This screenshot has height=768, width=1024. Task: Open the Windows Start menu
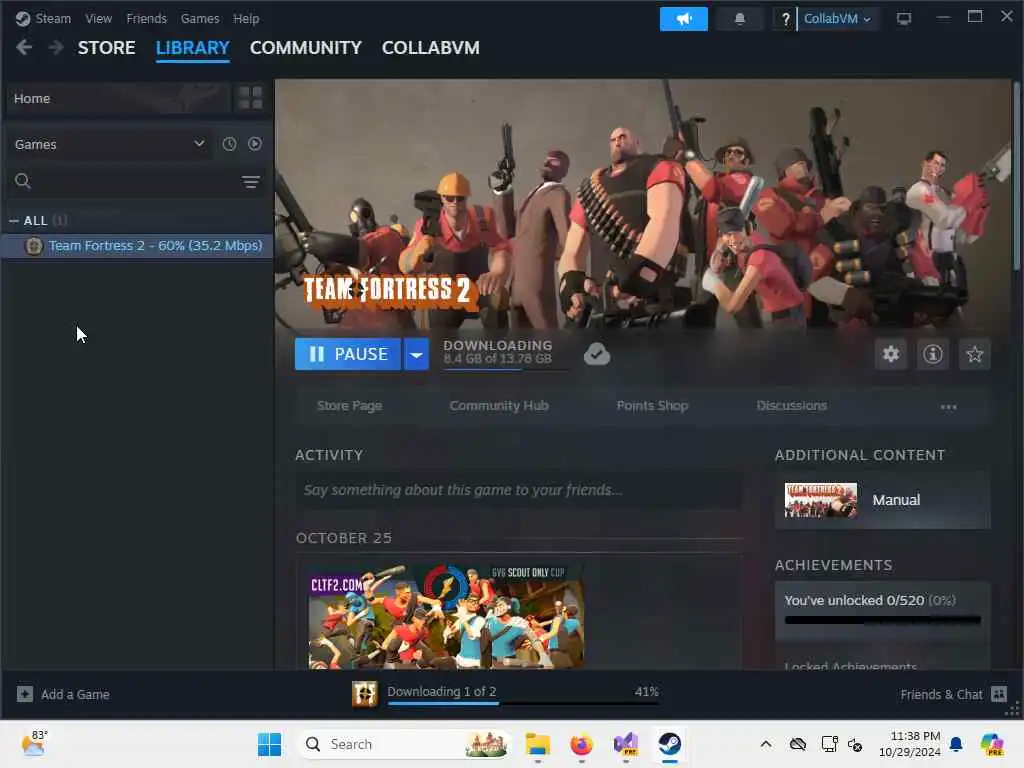(x=269, y=744)
